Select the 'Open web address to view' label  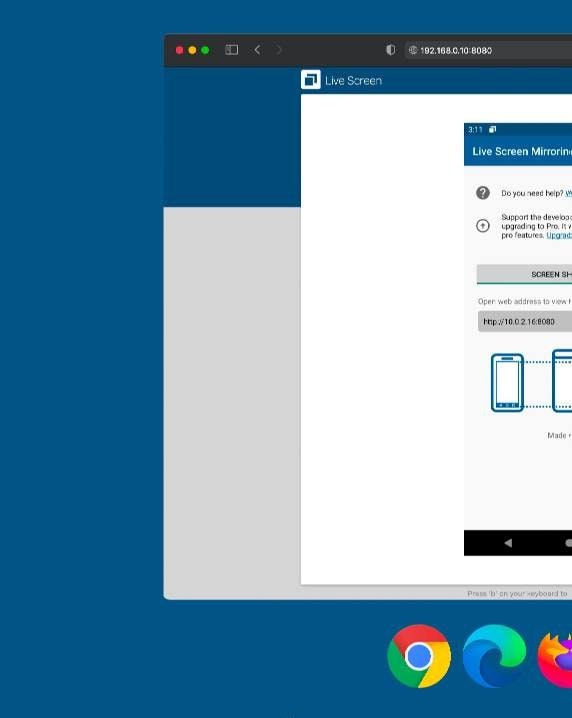pos(524,301)
